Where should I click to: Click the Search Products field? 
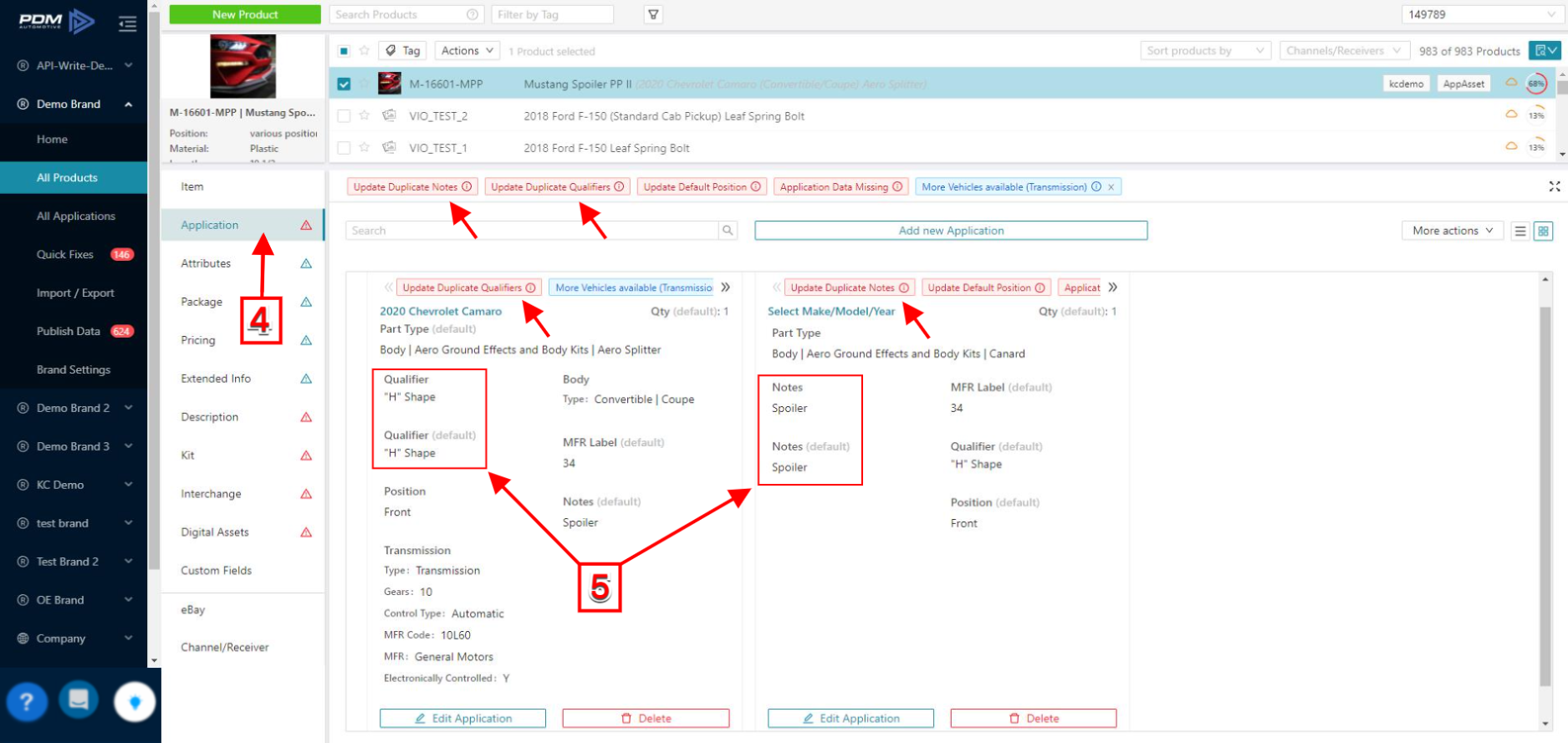pyautogui.click(x=406, y=15)
